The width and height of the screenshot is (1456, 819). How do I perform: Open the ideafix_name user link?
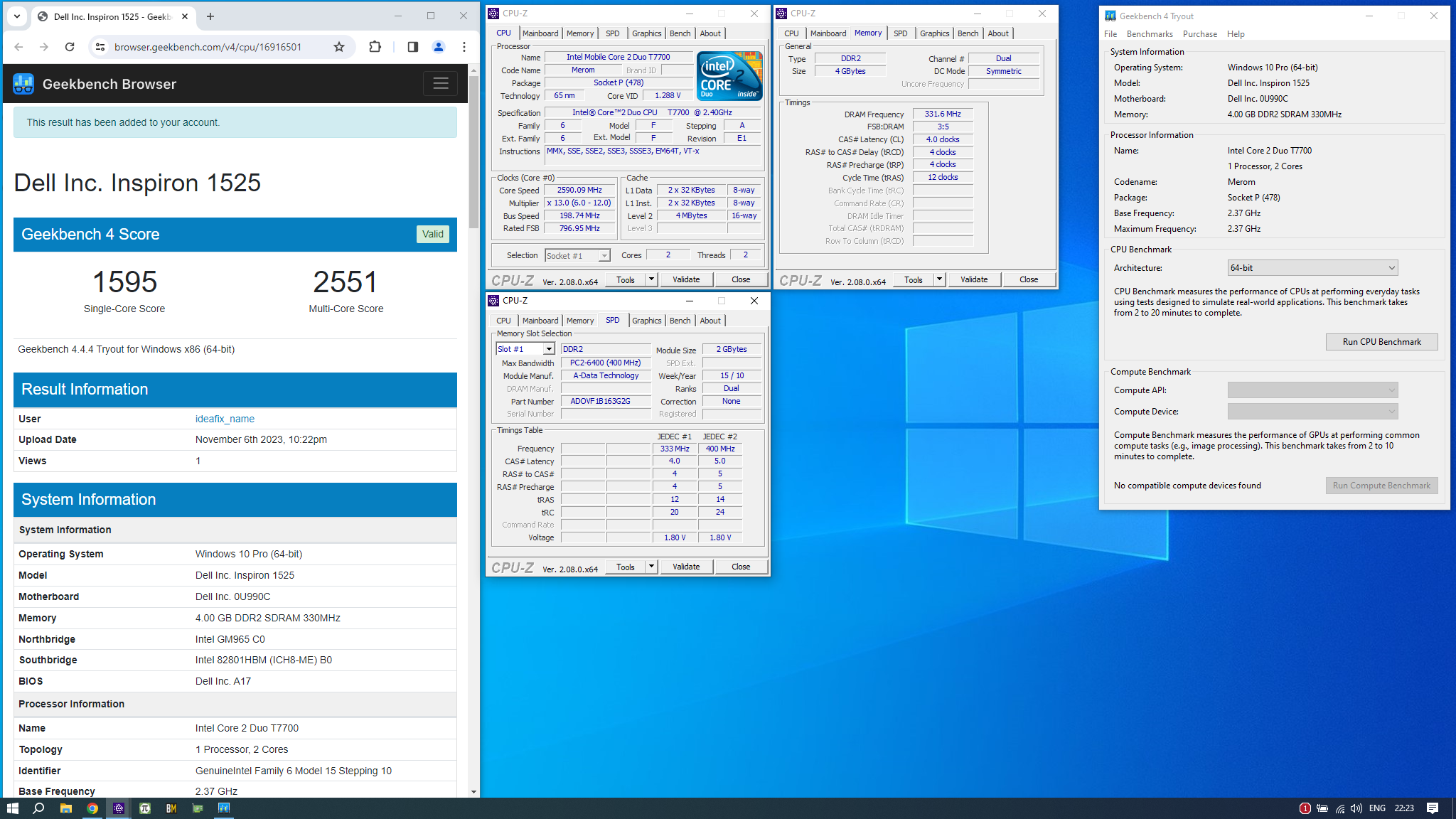(x=225, y=419)
